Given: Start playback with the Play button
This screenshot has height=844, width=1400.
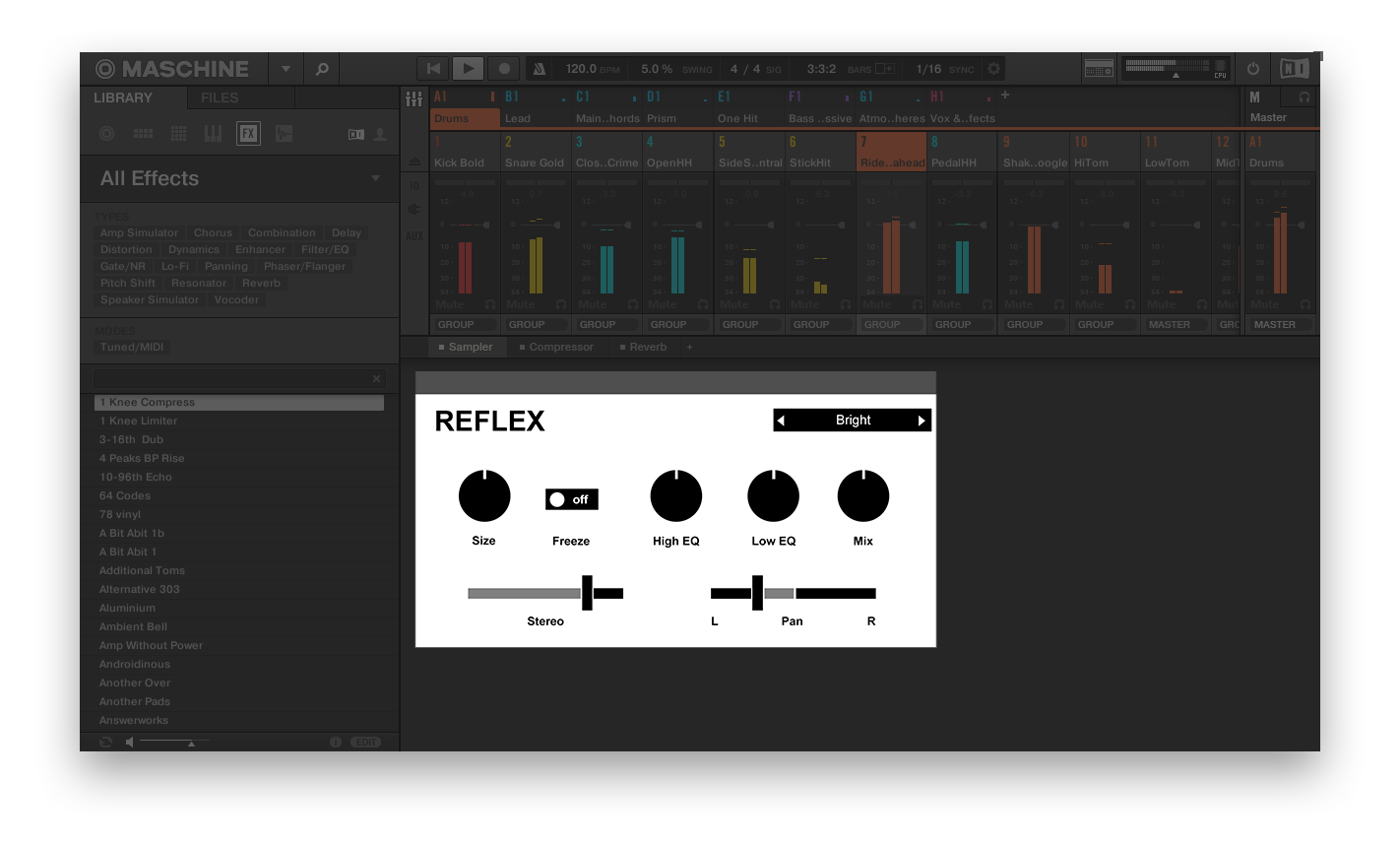Looking at the screenshot, I should [468, 69].
